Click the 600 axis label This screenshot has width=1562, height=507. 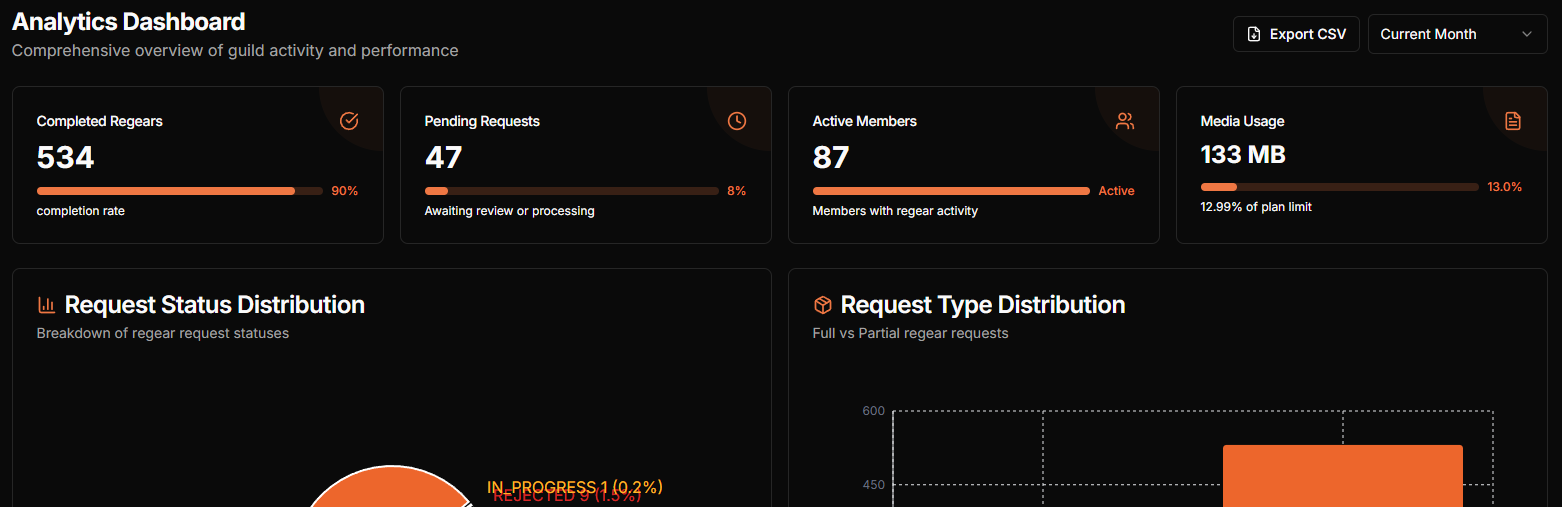(x=874, y=411)
